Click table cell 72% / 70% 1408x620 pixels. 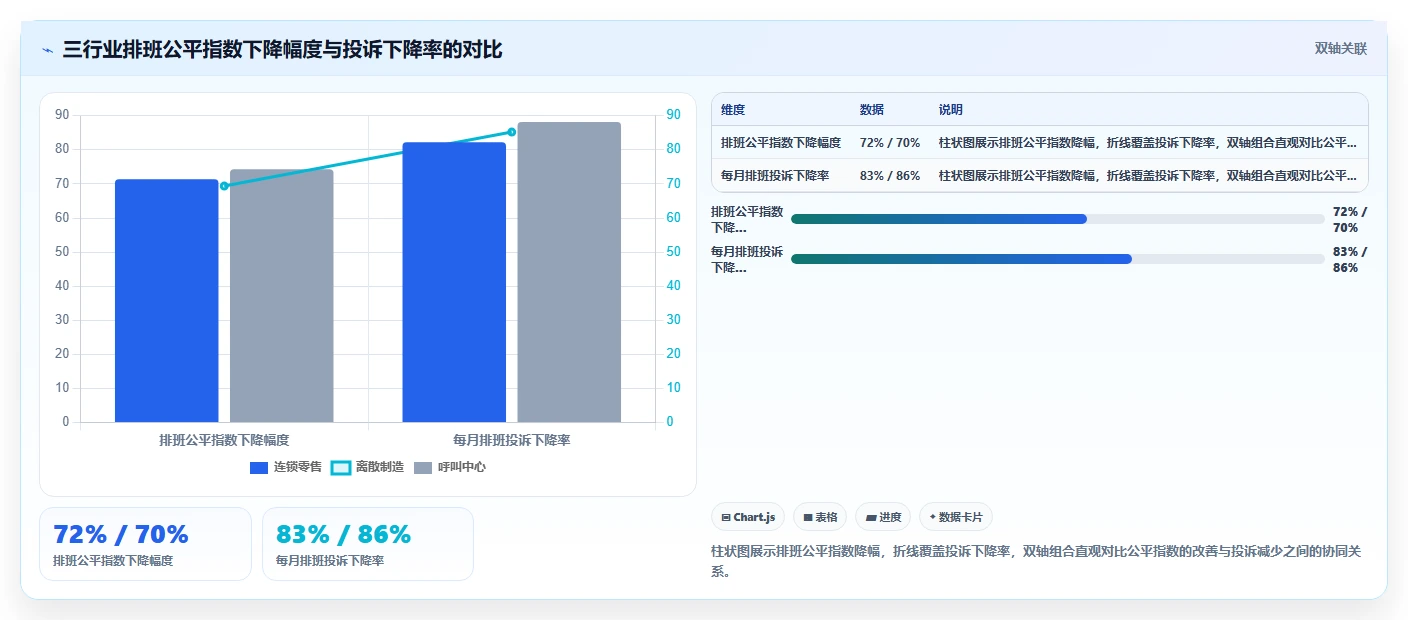pyautogui.click(x=890, y=143)
